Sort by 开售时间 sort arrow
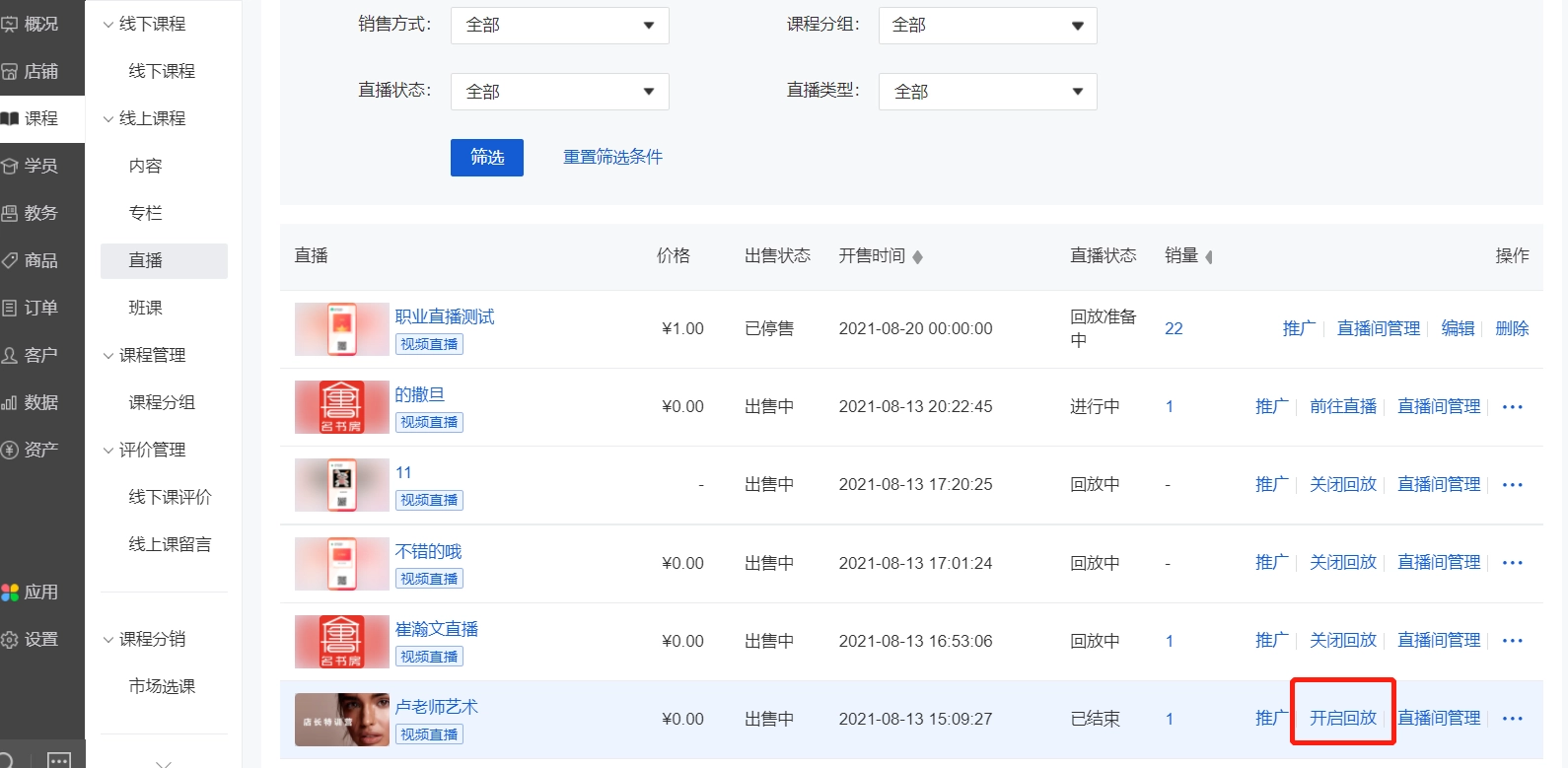This screenshot has height=768, width=1568. tap(917, 257)
